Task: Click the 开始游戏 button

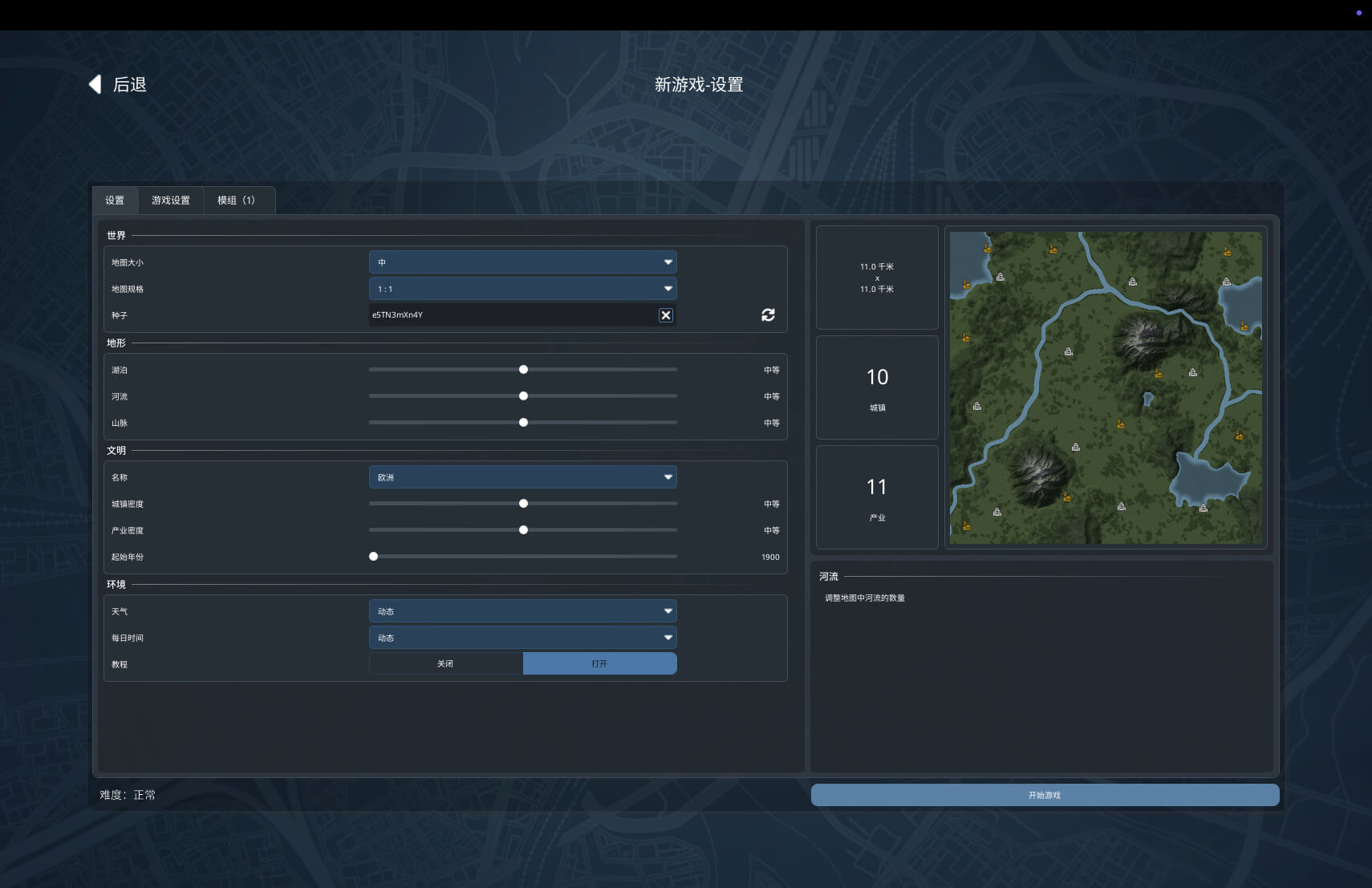Action: click(x=1045, y=795)
